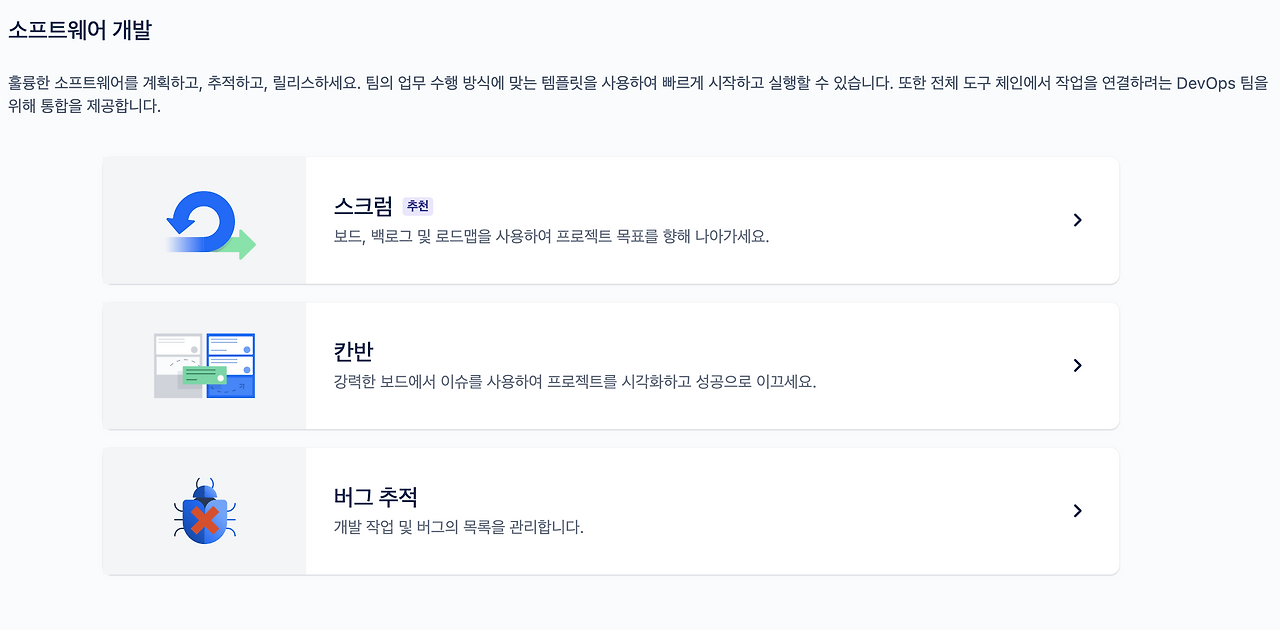The image size is (1280, 630).
Task: Select the Kanban board illustration icon
Action: coord(204,365)
